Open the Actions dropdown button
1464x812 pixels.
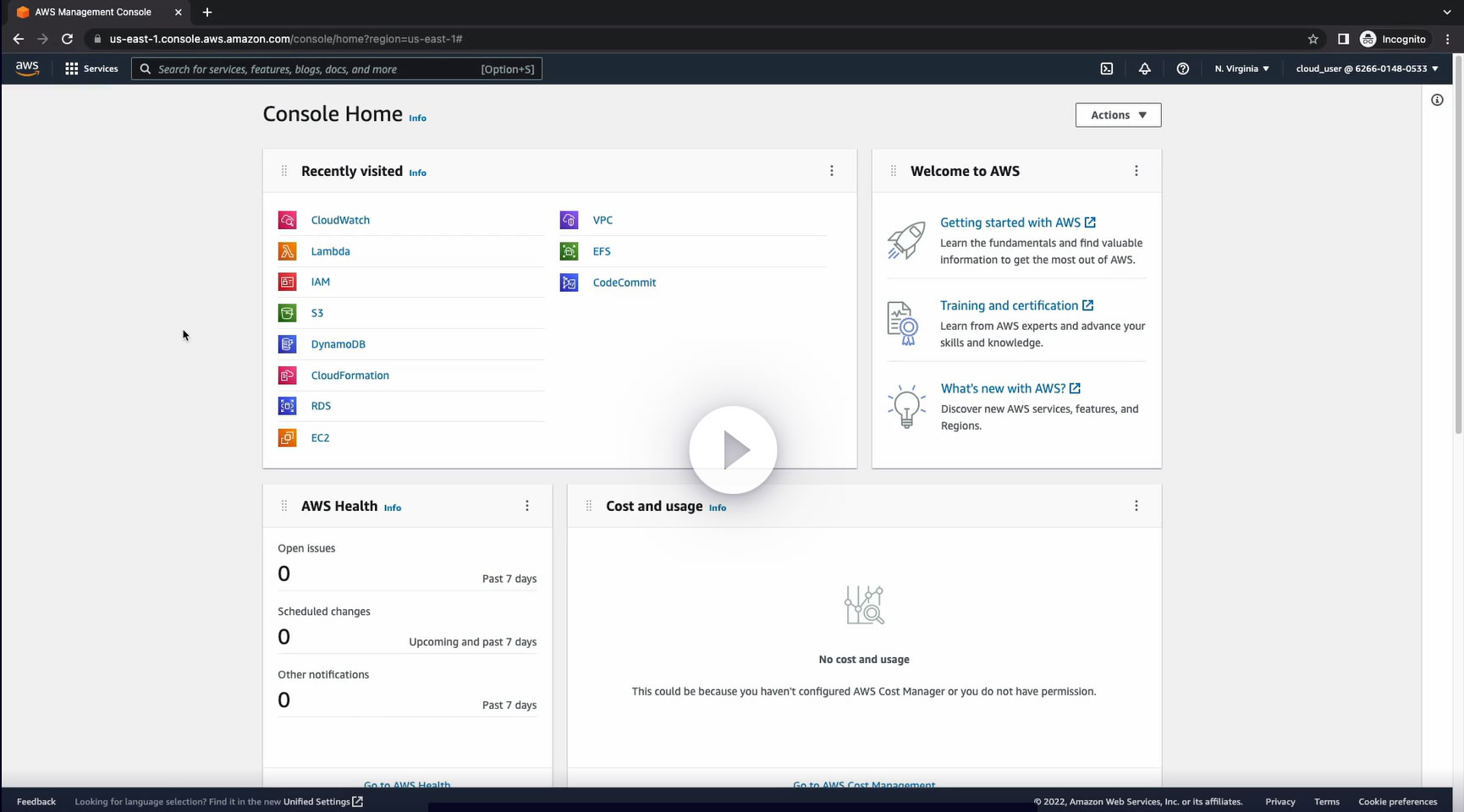[1118, 115]
